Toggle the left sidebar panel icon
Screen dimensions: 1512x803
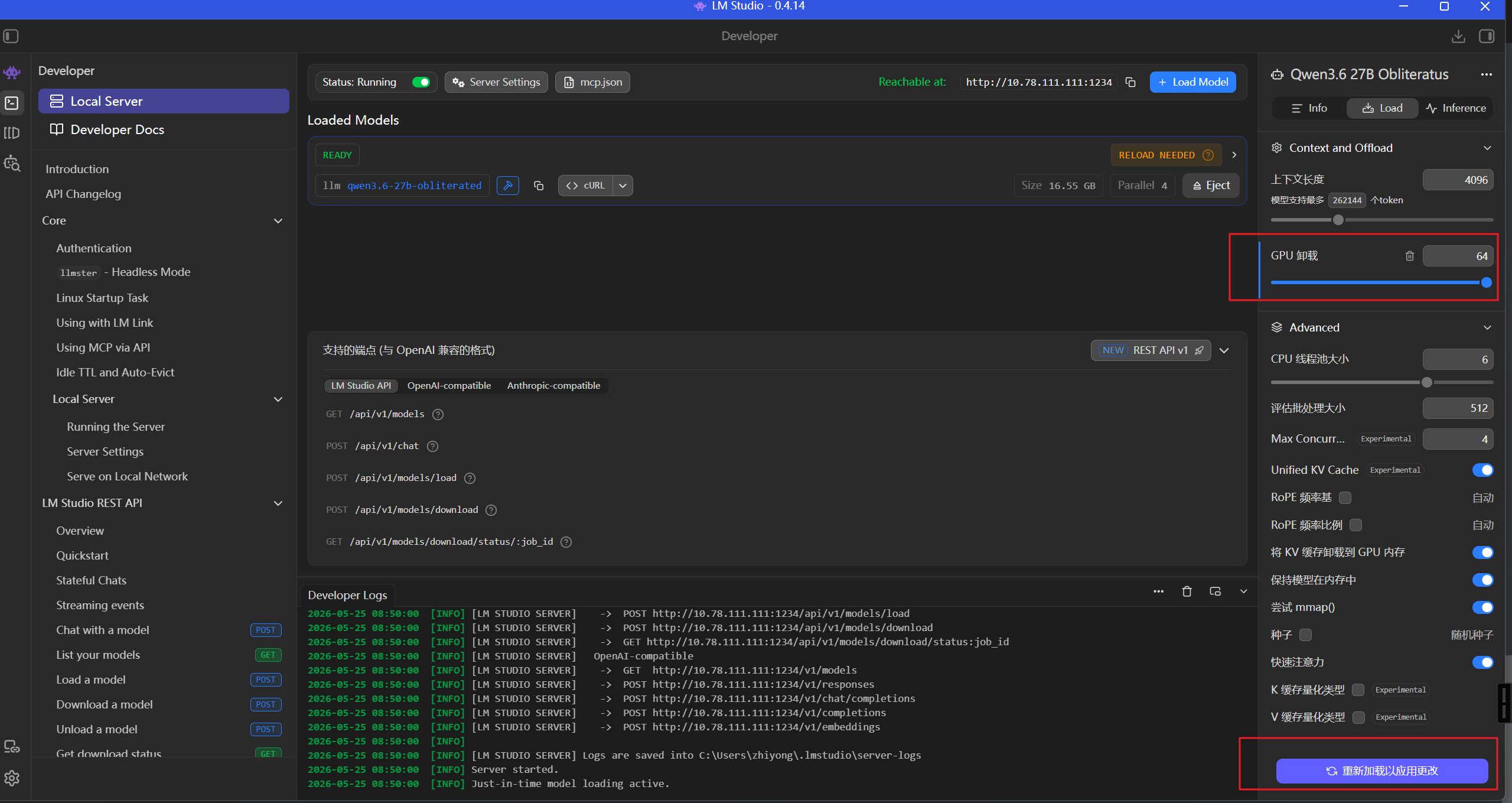[11, 36]
